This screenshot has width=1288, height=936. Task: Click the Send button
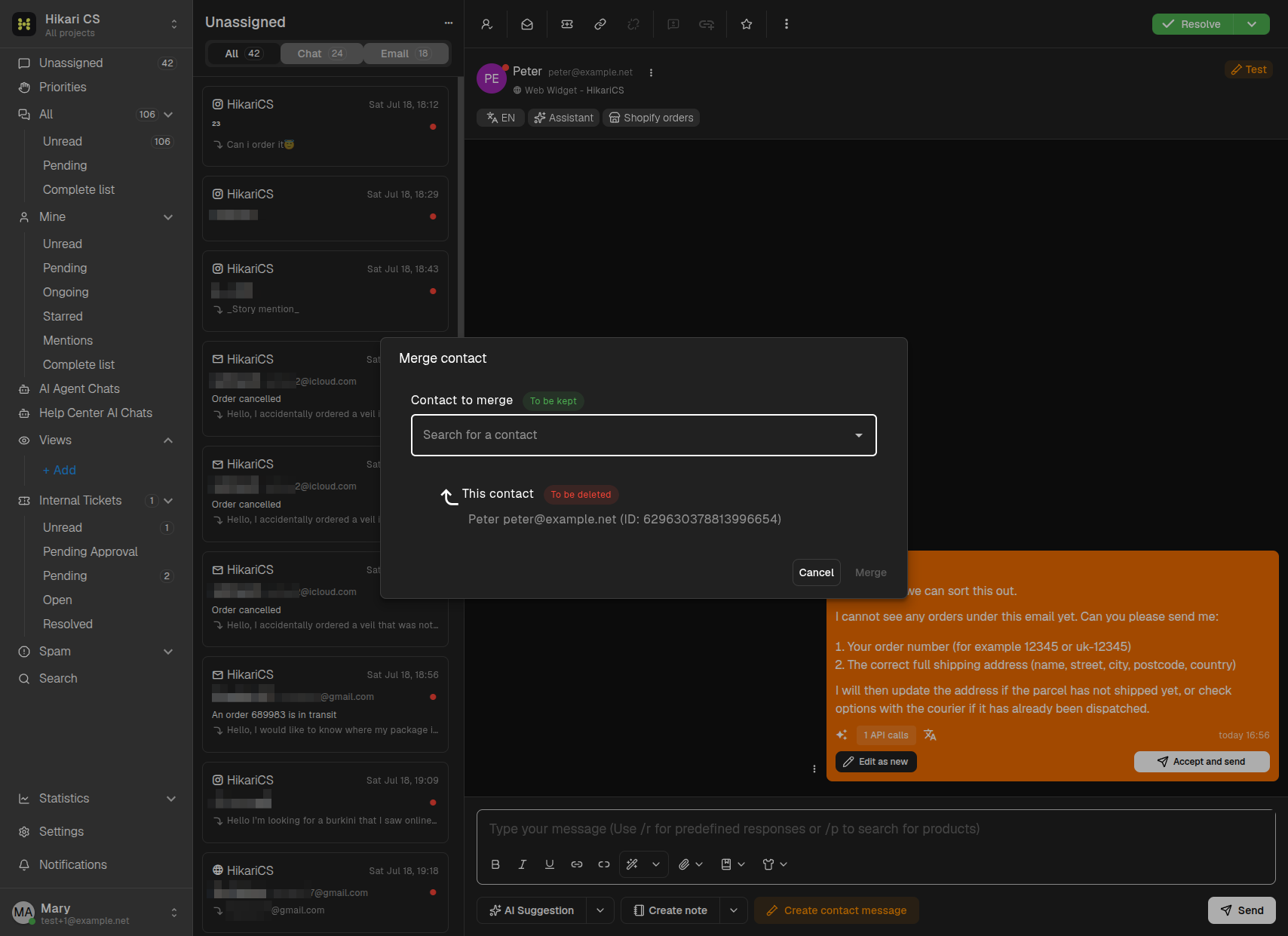tap(1242, 910)
